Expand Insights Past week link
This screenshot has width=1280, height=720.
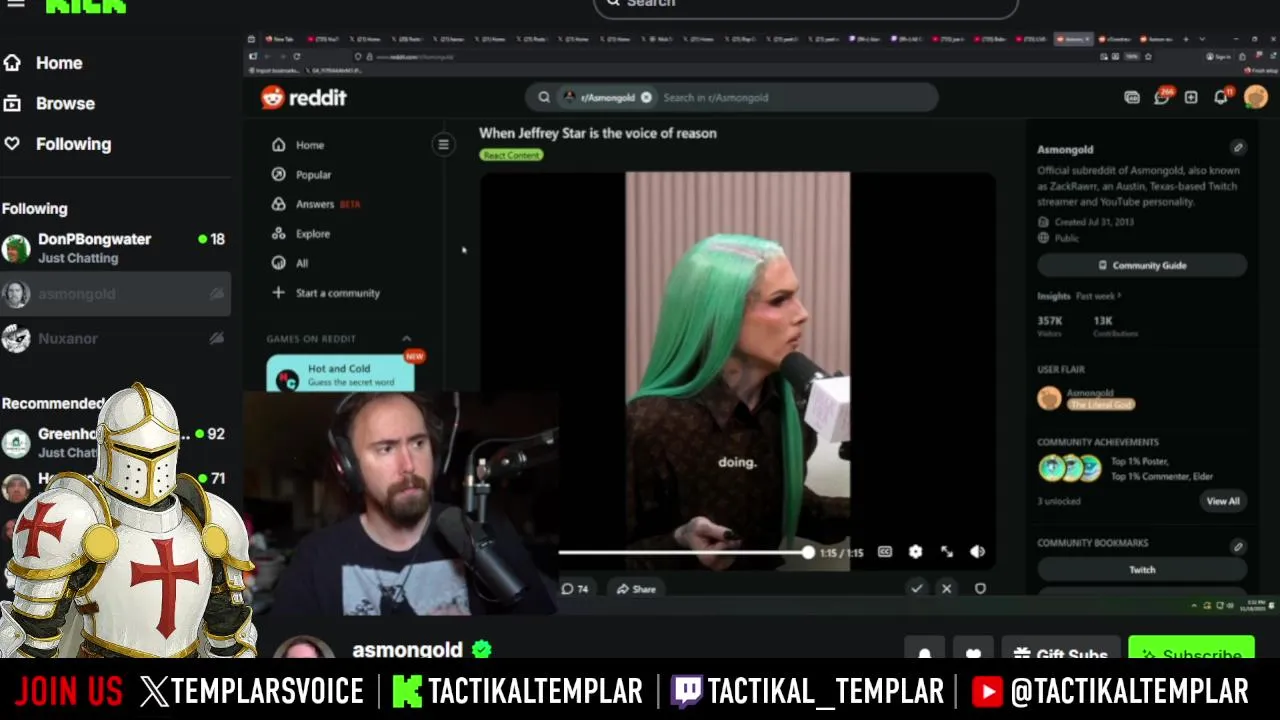click(1098, 296)
